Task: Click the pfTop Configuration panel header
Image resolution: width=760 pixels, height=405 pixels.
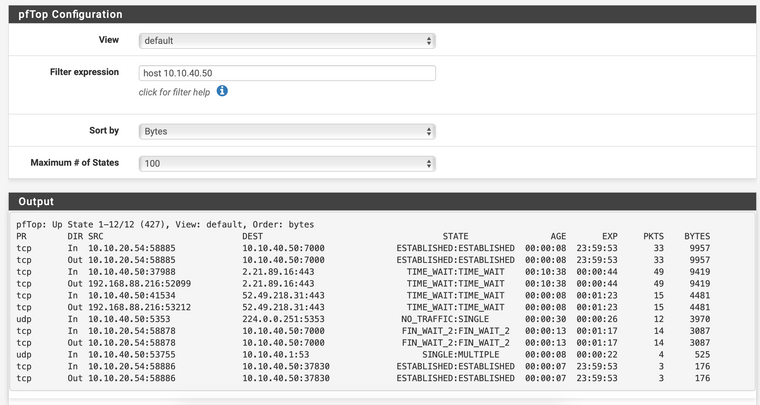Action: point(382,14)
